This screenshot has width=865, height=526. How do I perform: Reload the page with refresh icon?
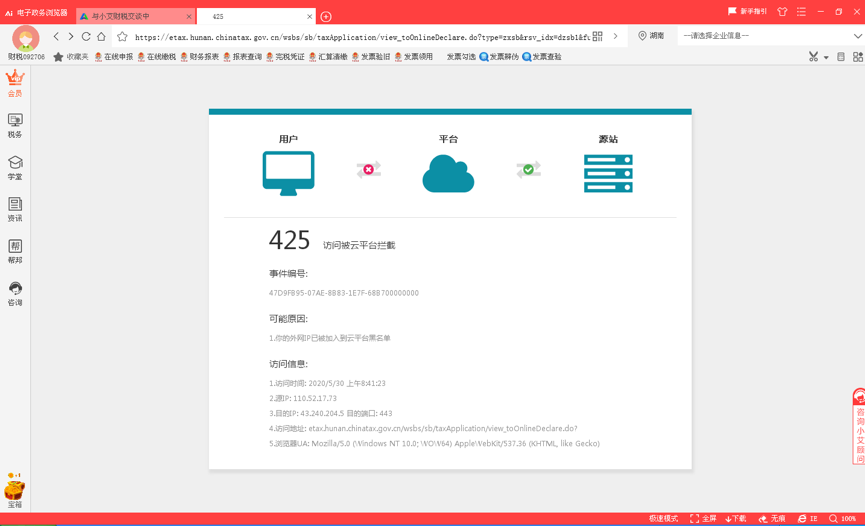point(86,36)
